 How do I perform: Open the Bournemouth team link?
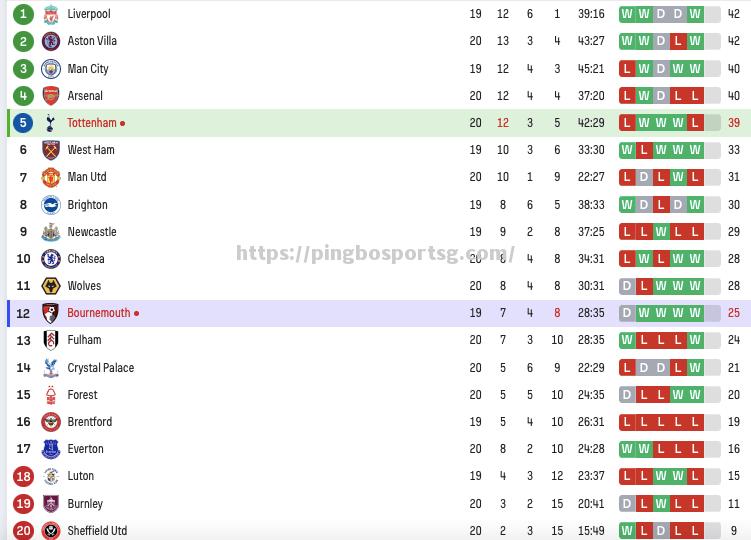coord(99,313)
